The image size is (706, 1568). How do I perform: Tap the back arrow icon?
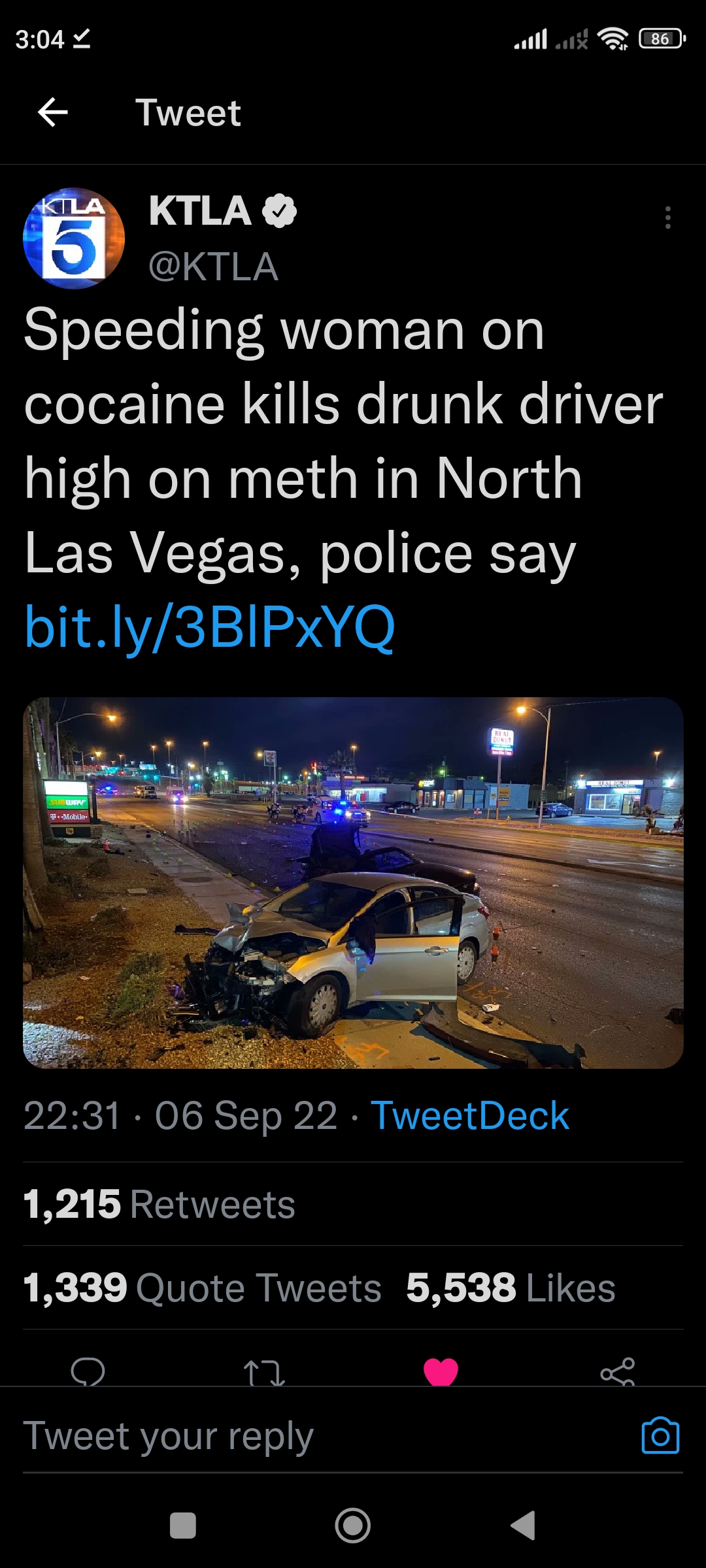[53, 112]
